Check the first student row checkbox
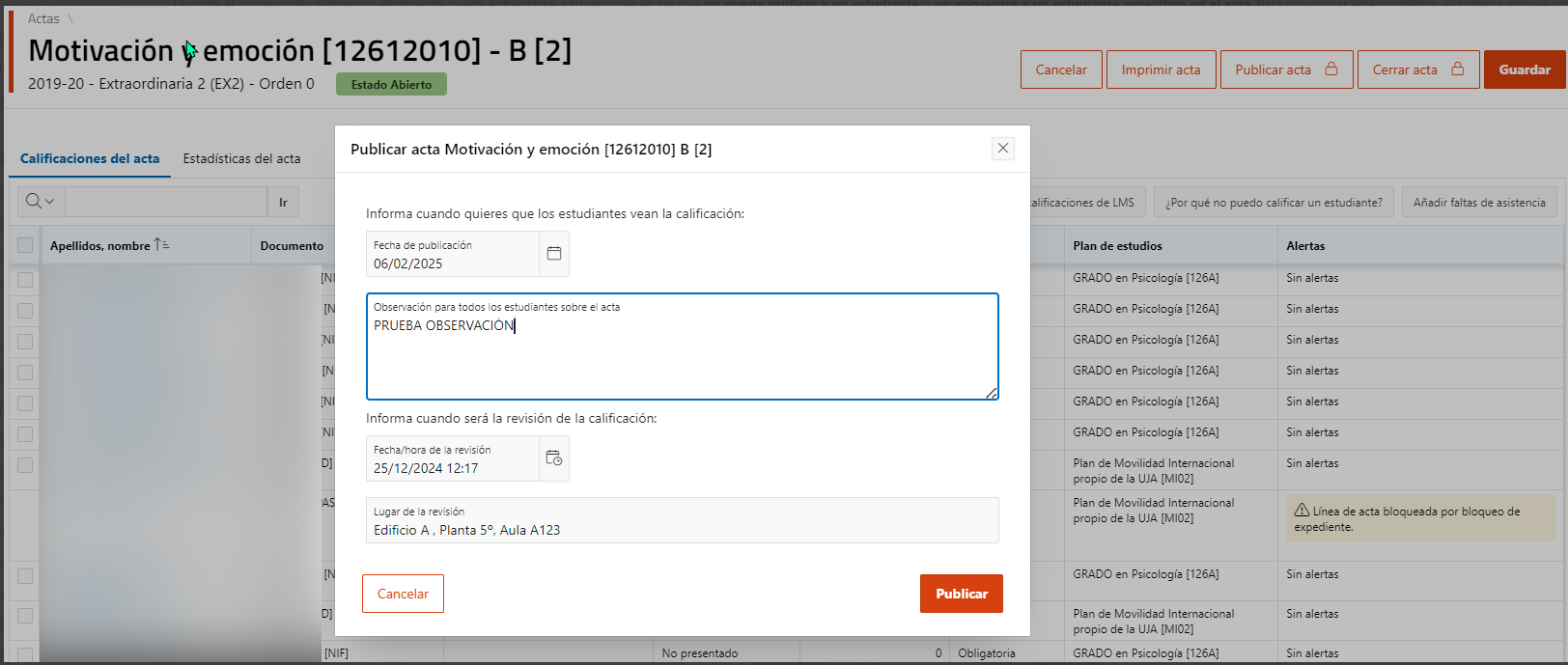 click(x=25, y=279)
